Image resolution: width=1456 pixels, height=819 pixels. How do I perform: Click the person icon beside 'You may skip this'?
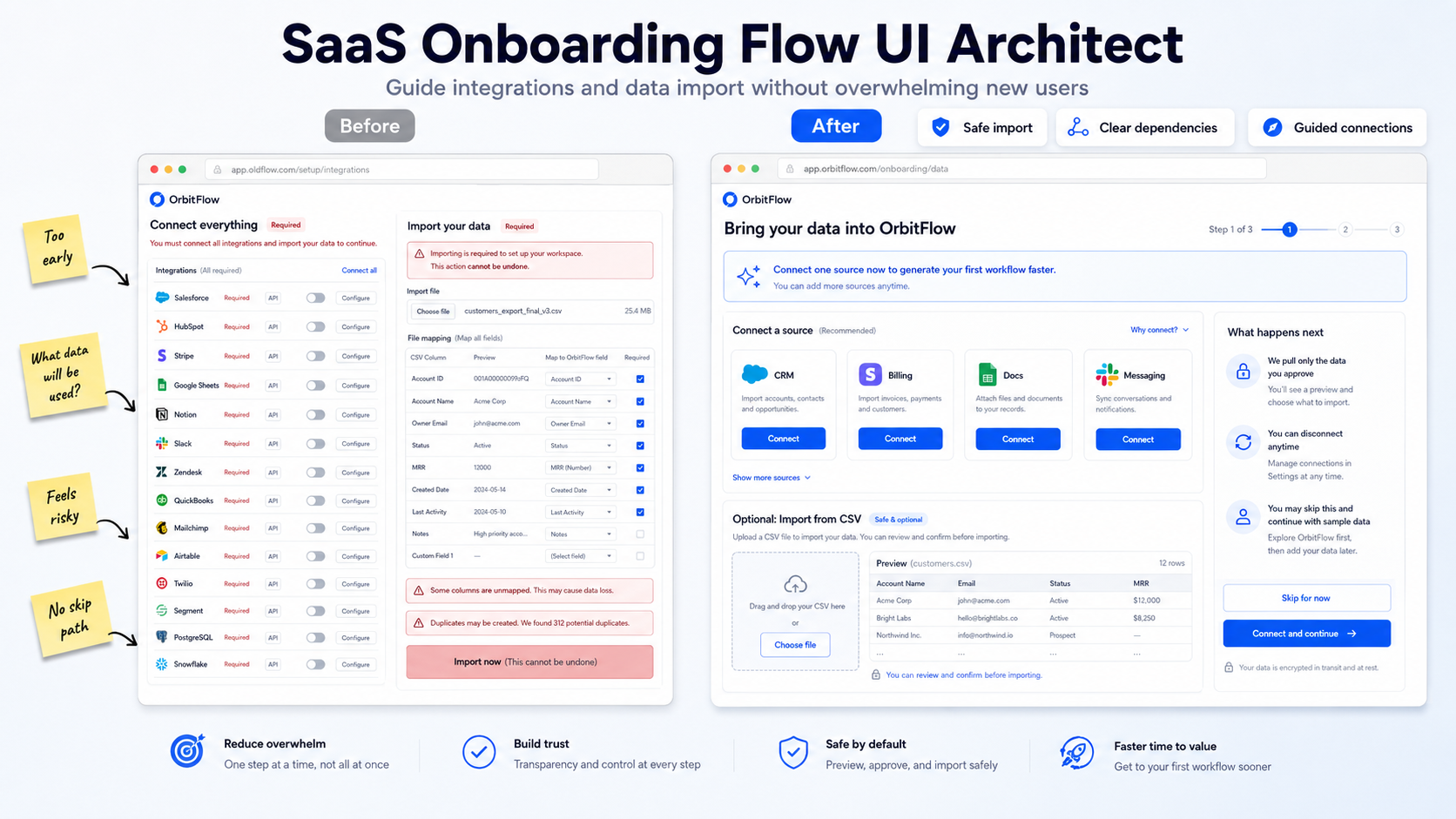coord(1243,517)
